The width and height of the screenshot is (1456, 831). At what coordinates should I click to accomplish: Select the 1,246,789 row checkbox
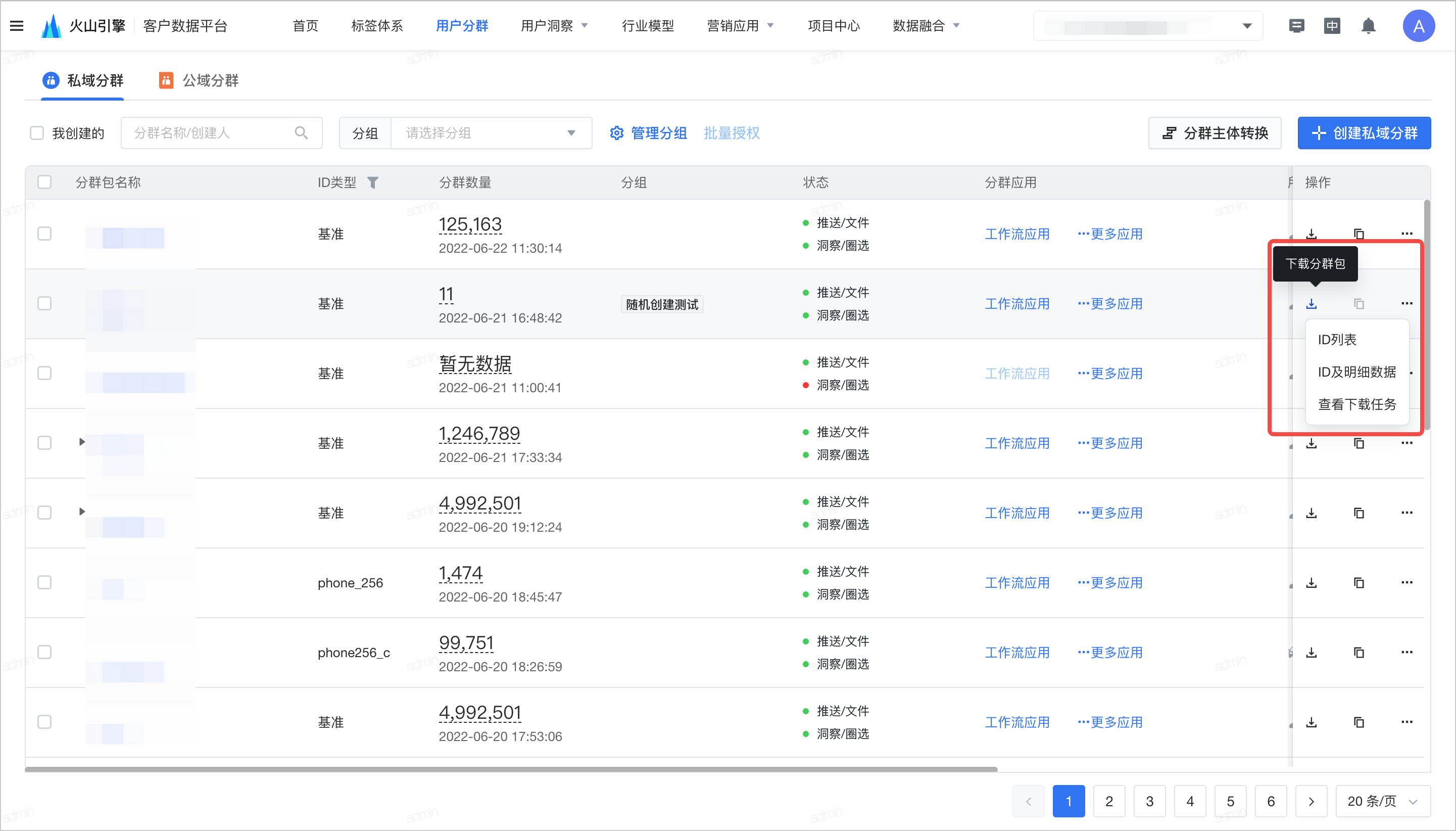[x=44, y=443]
